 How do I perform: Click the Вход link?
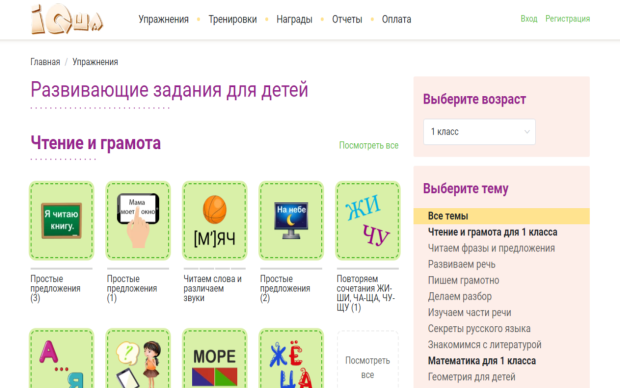[x=529, y=19]
